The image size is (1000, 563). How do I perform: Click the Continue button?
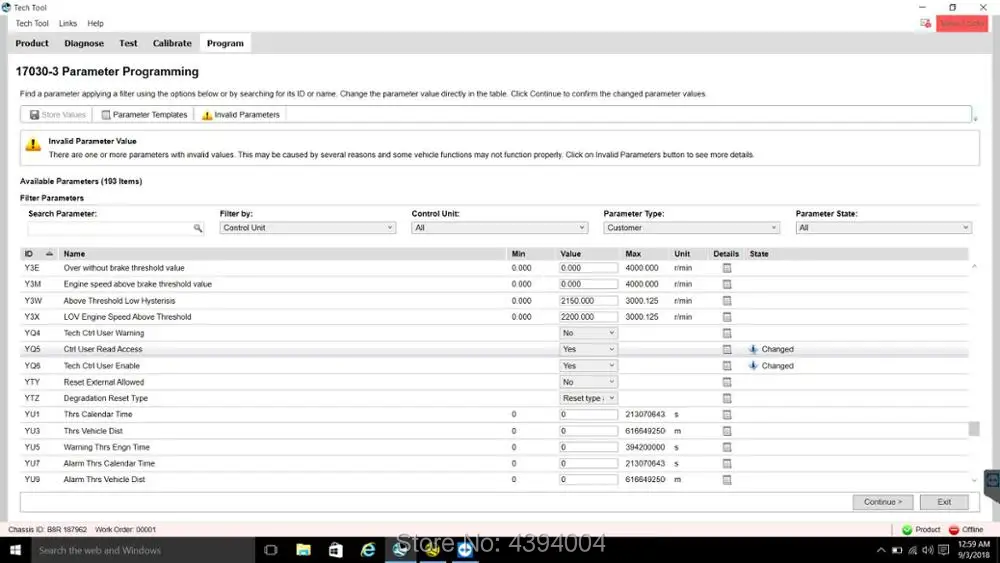[883, 502]
